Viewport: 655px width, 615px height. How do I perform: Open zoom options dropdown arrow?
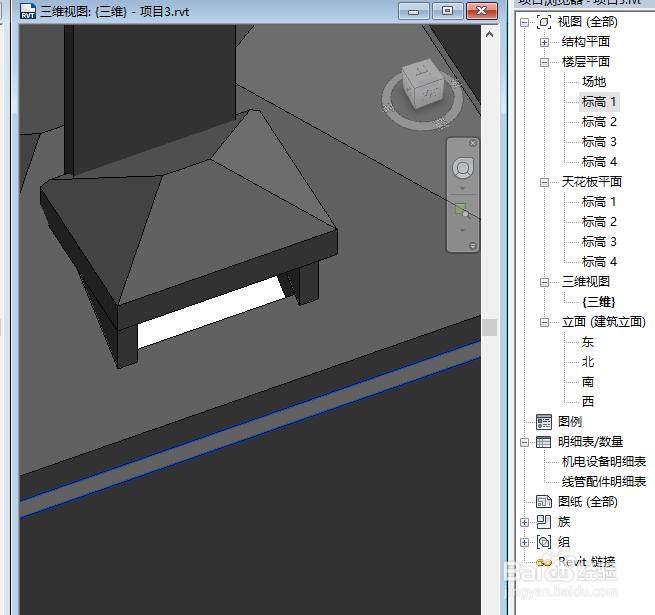click(x=462, y=230)
